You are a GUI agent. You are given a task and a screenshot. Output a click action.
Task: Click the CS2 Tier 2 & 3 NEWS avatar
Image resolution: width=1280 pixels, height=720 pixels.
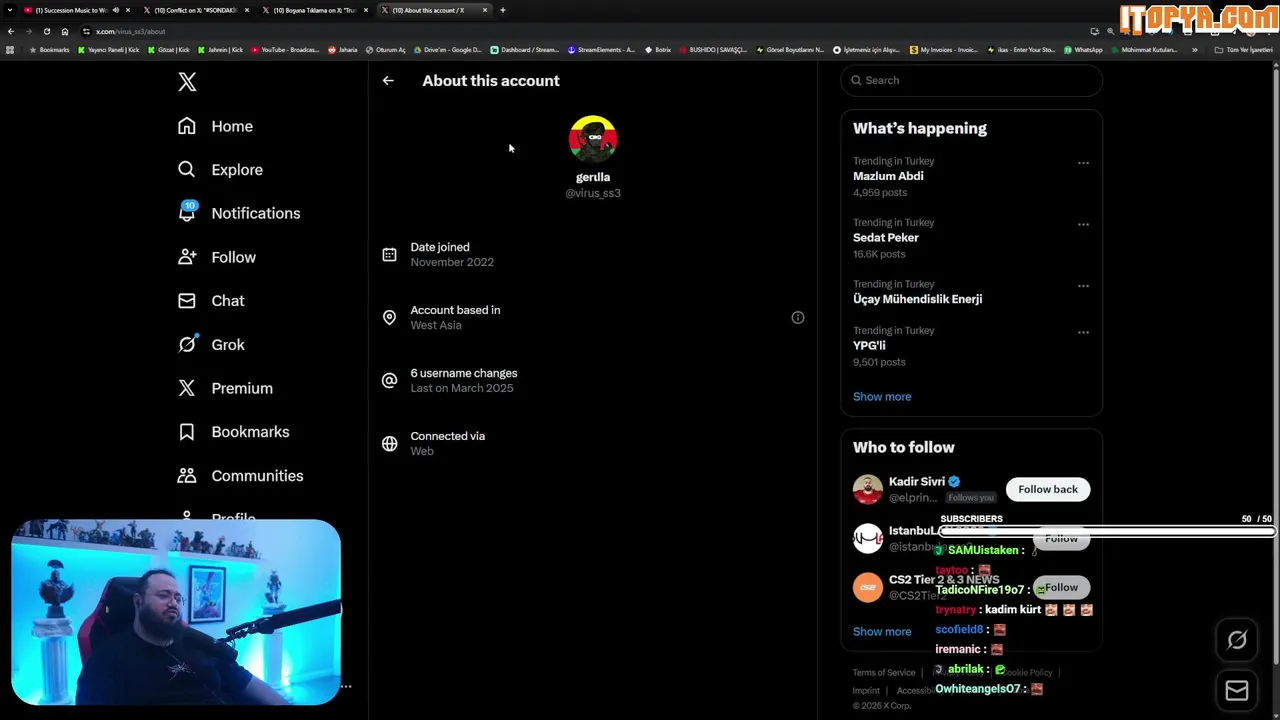868,587
